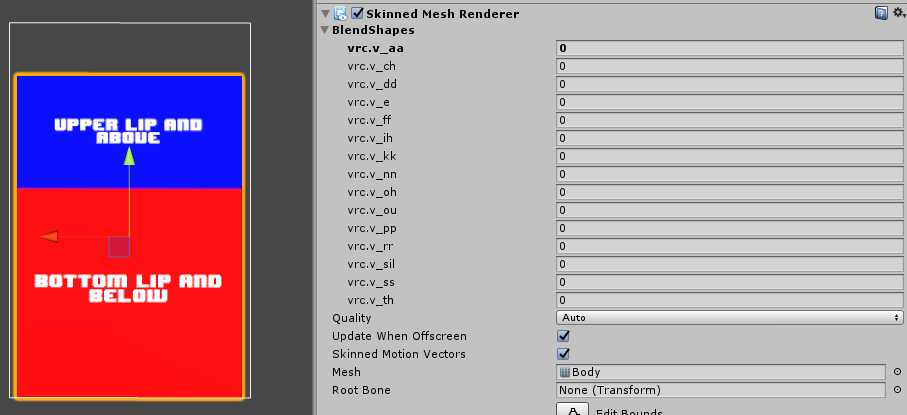Open the component help reference book icon
The width and height of the screenshot is (907, 415).
point(880,13)
